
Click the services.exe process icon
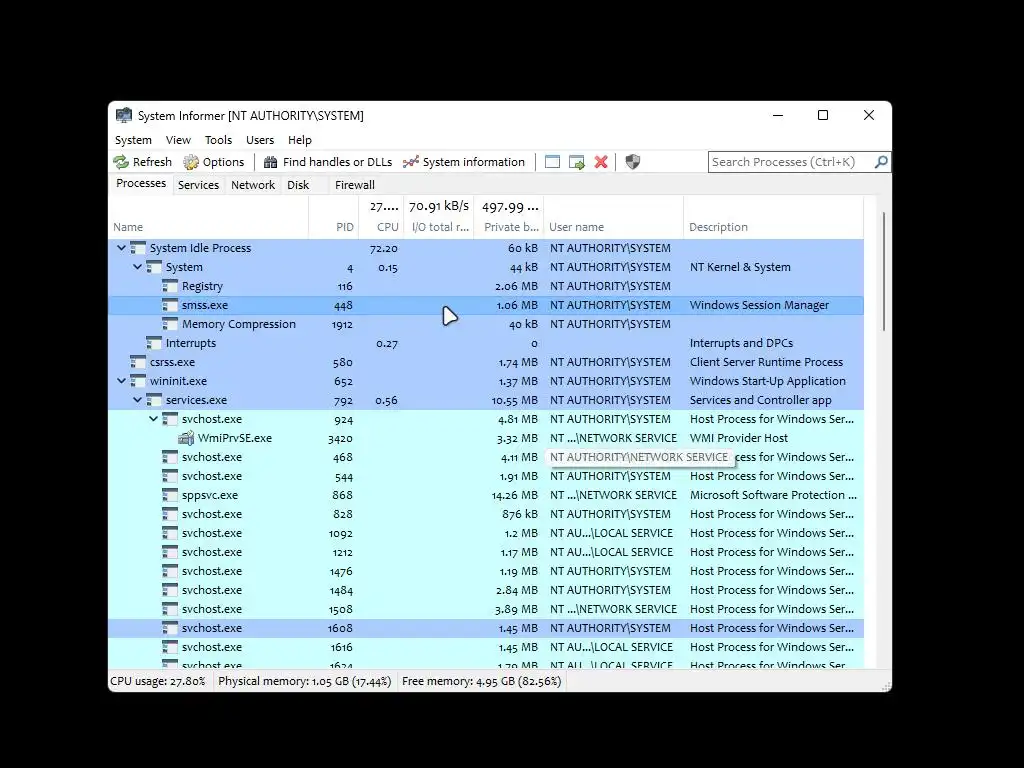pos(154,400)
